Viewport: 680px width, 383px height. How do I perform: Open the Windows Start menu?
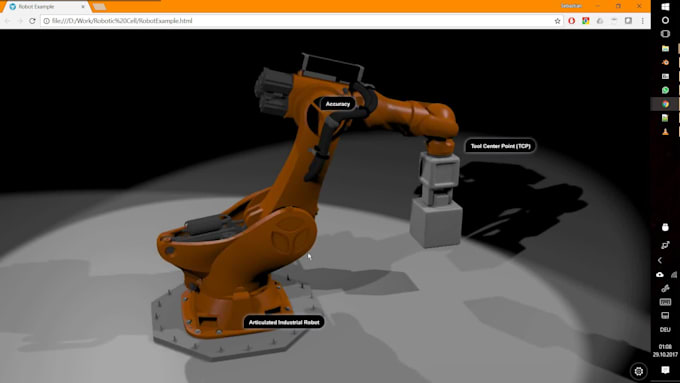665,7
